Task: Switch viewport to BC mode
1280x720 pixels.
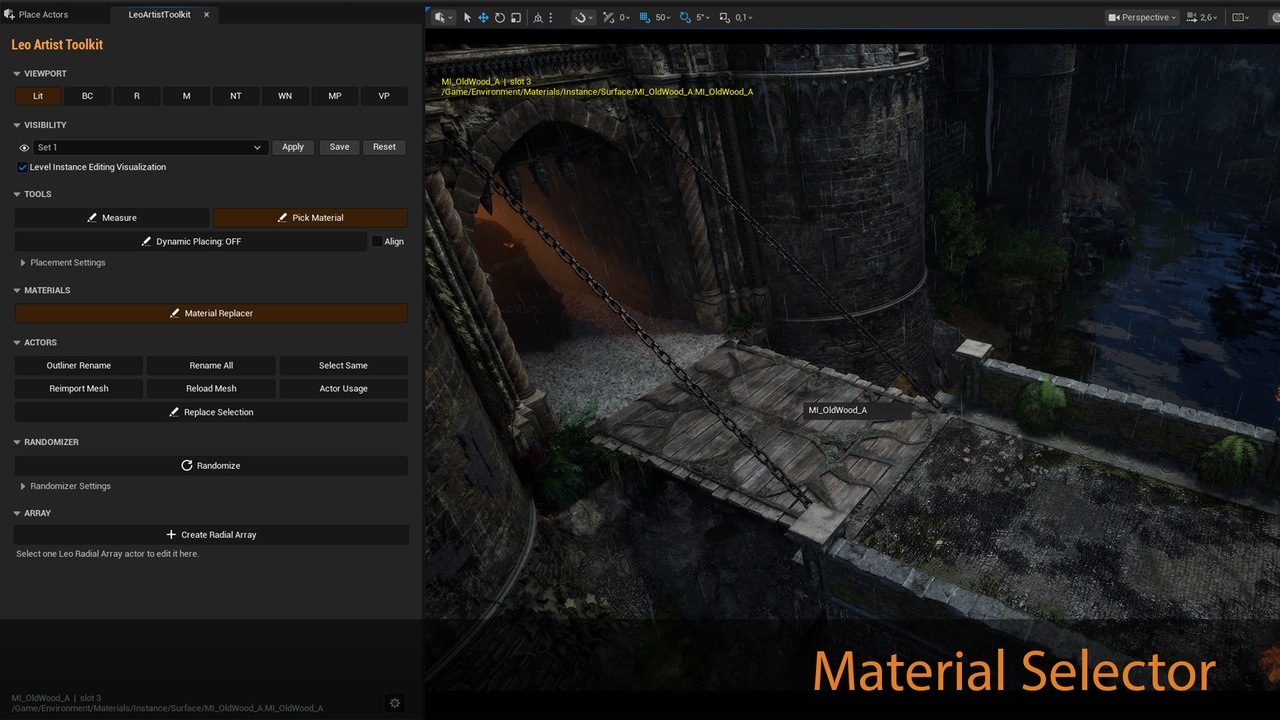Action: (87, 96)
